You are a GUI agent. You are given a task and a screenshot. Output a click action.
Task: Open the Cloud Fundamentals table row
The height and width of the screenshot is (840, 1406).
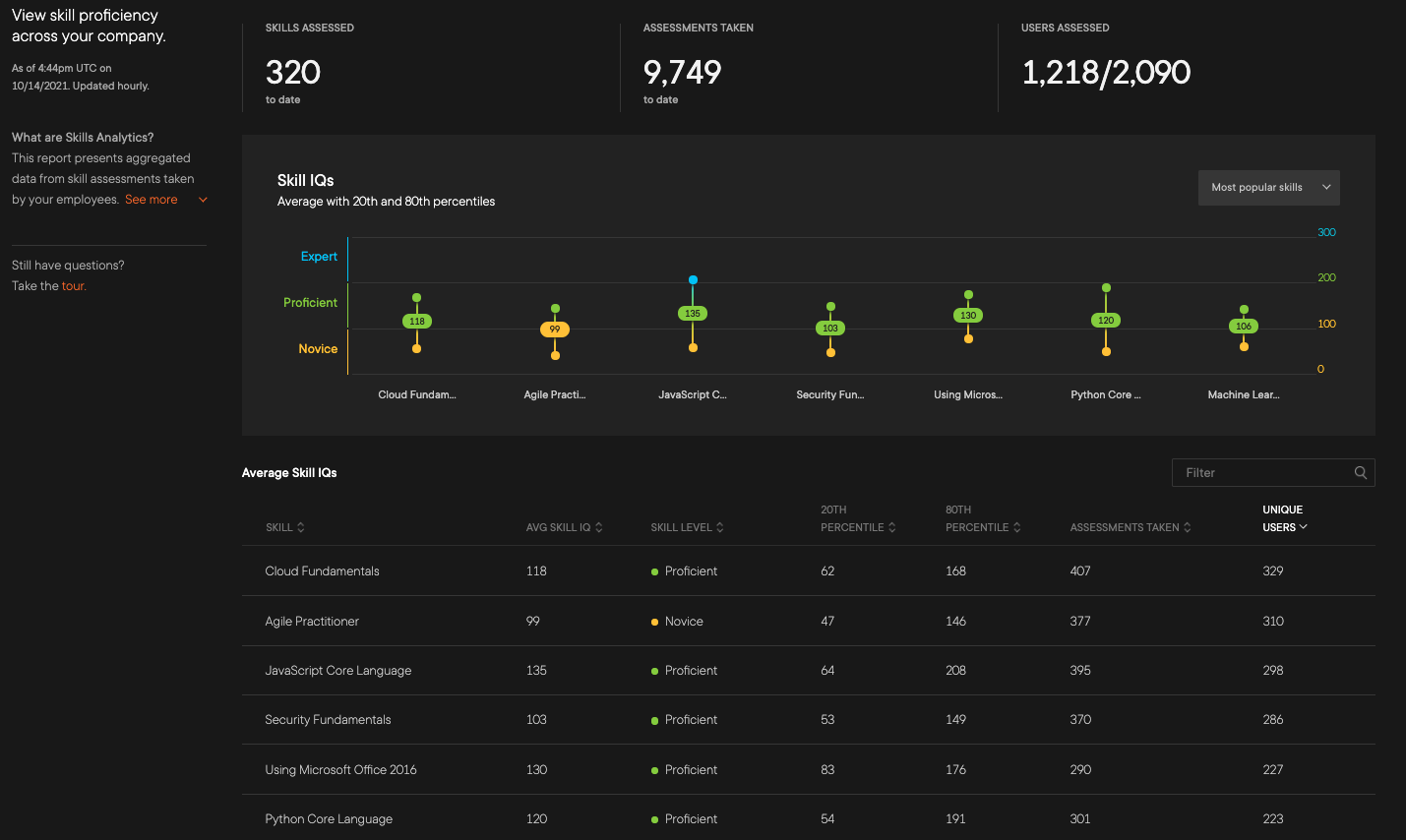pyautogui.click(x=322, y=571)
